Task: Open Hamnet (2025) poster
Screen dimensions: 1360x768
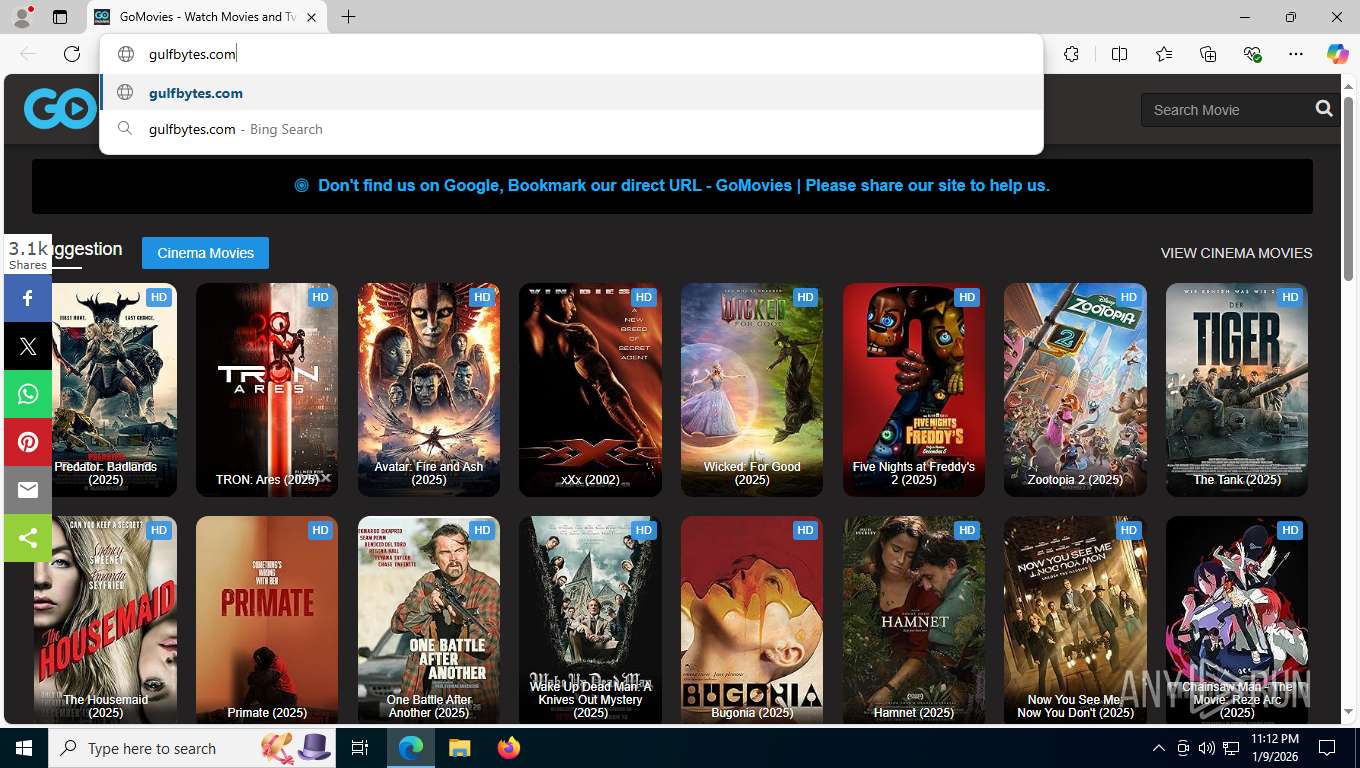Action: [914, 620]
